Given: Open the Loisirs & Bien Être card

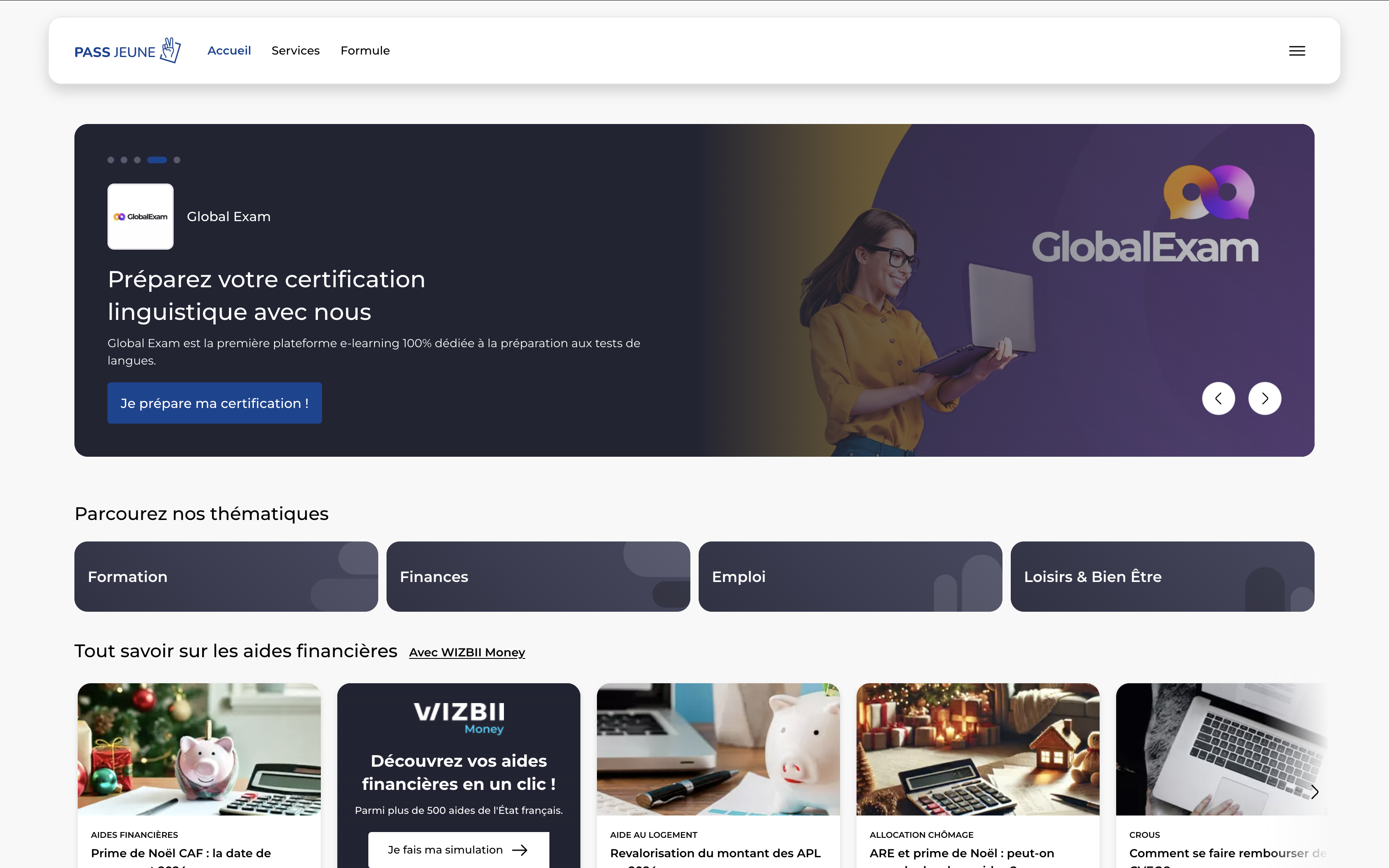Looking at the screenshot, I should 1162,576.
